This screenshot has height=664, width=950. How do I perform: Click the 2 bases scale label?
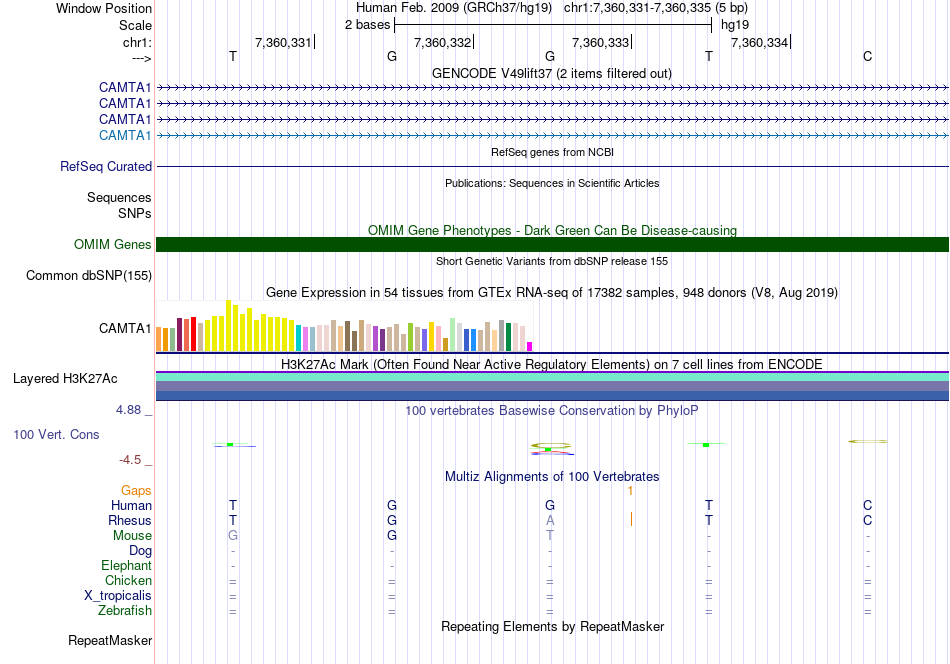coord(367,25)
